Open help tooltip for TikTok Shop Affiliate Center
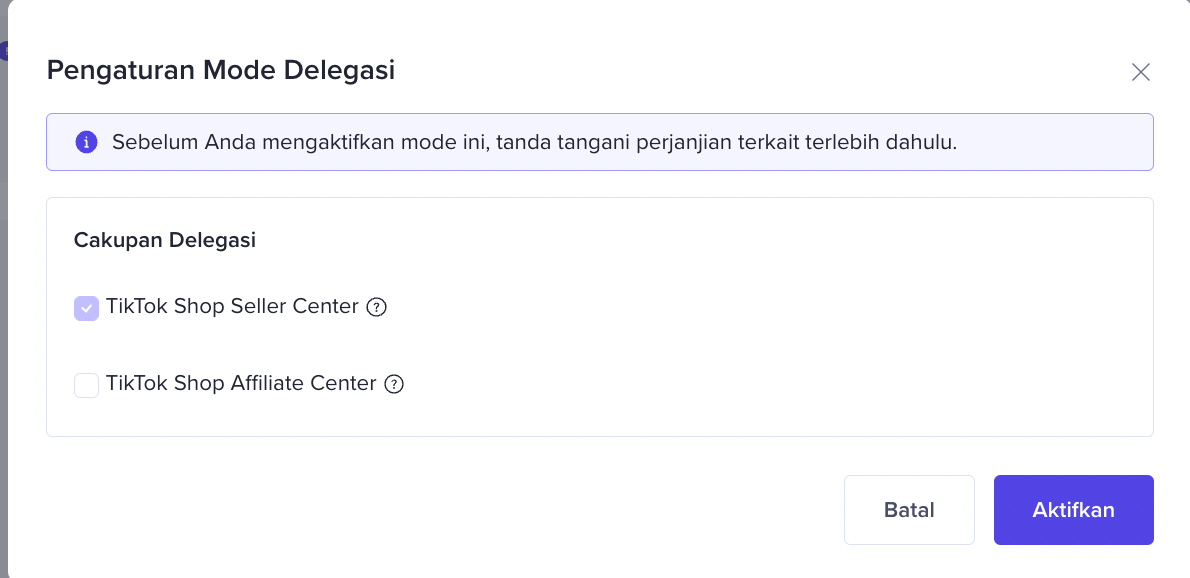This screenshot has width=1190, height=578. point(394,384)
